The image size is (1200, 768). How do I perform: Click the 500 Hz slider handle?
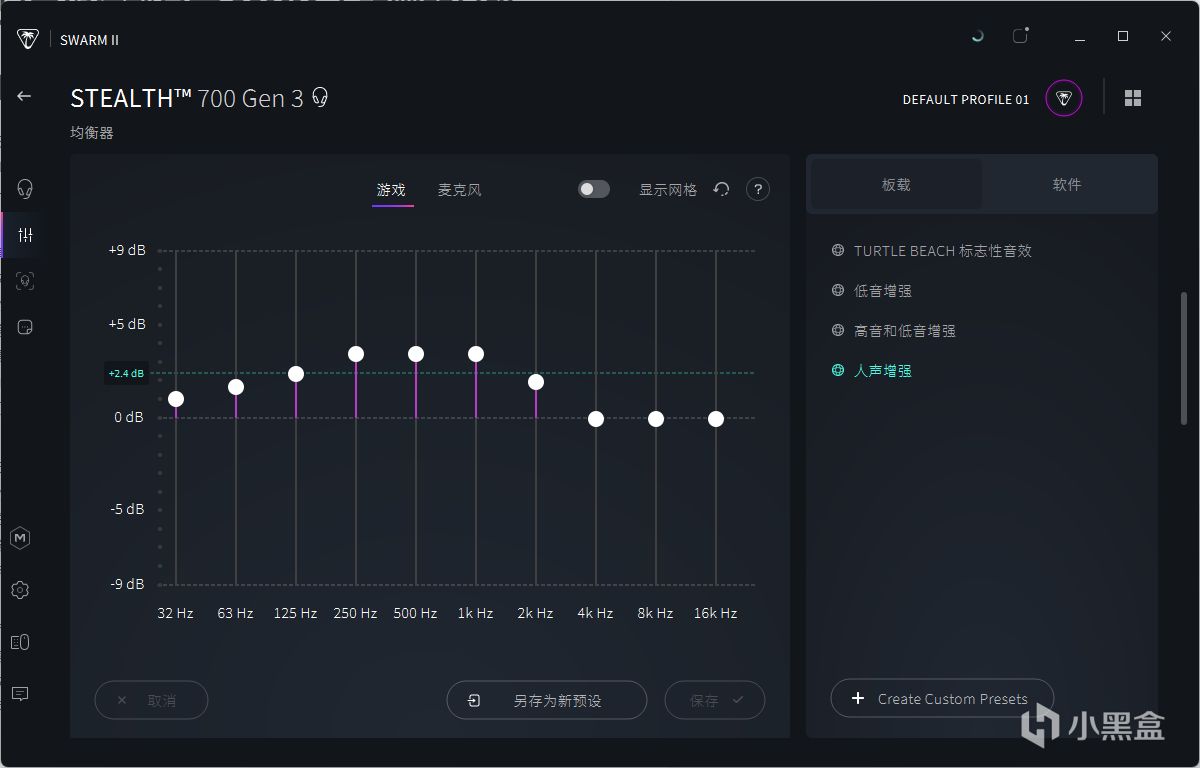click(416, 354)
